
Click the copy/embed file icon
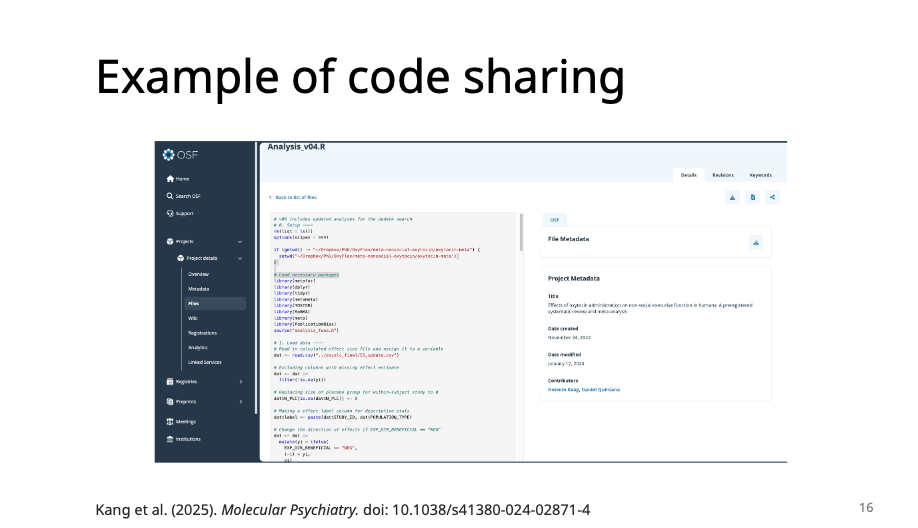752,197
